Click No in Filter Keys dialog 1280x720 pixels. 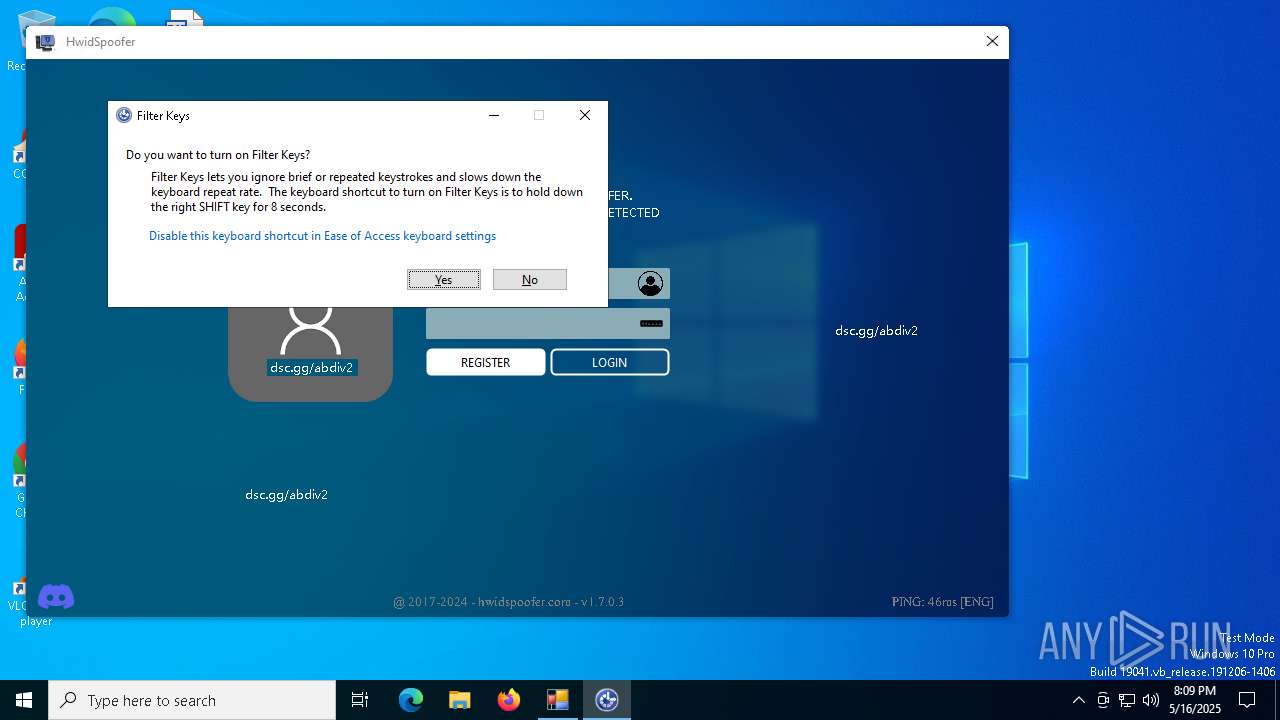[x=530, y=280]
